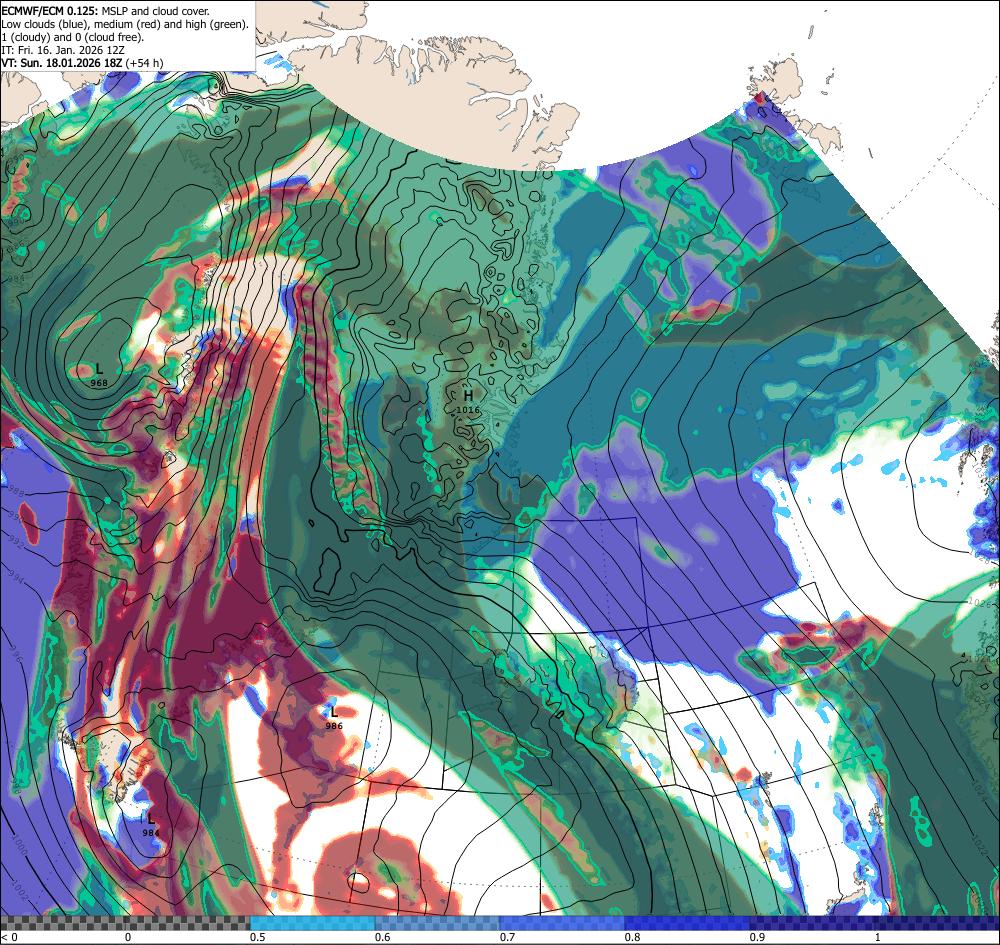Image resolution: width=1000 pixels, height=945 pixels.
Task: Click the scale swatch between 0.7 and 0.8
Action: 561,923
